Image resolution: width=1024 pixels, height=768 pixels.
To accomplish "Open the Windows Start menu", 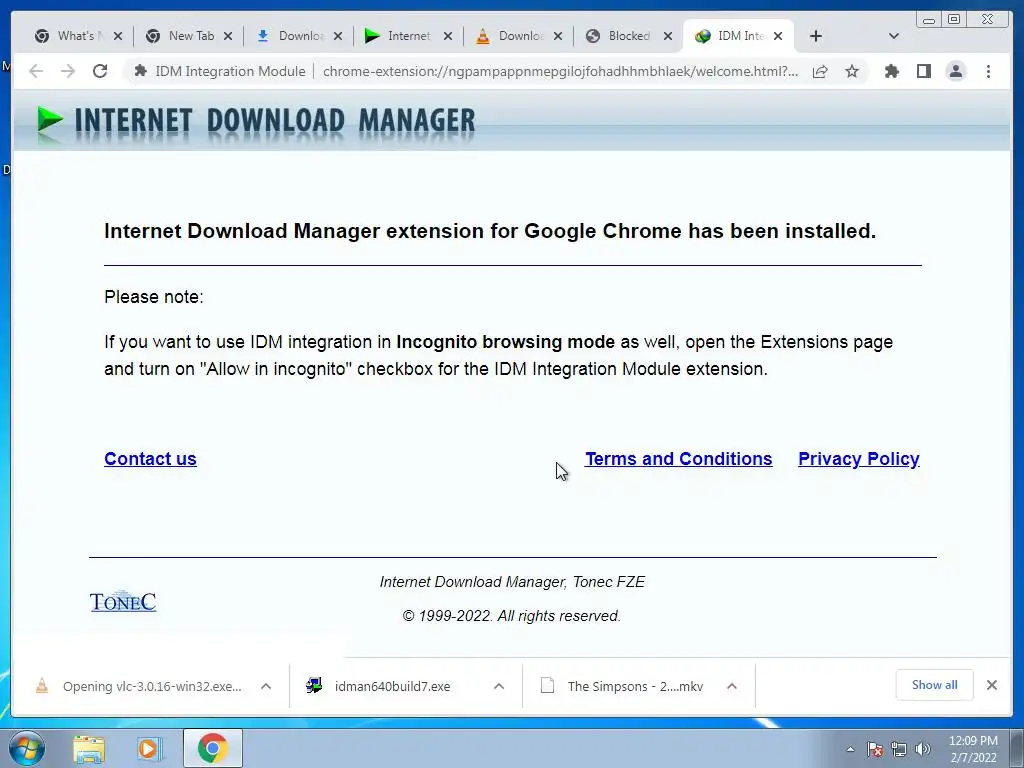I will [x=27, y=748].
